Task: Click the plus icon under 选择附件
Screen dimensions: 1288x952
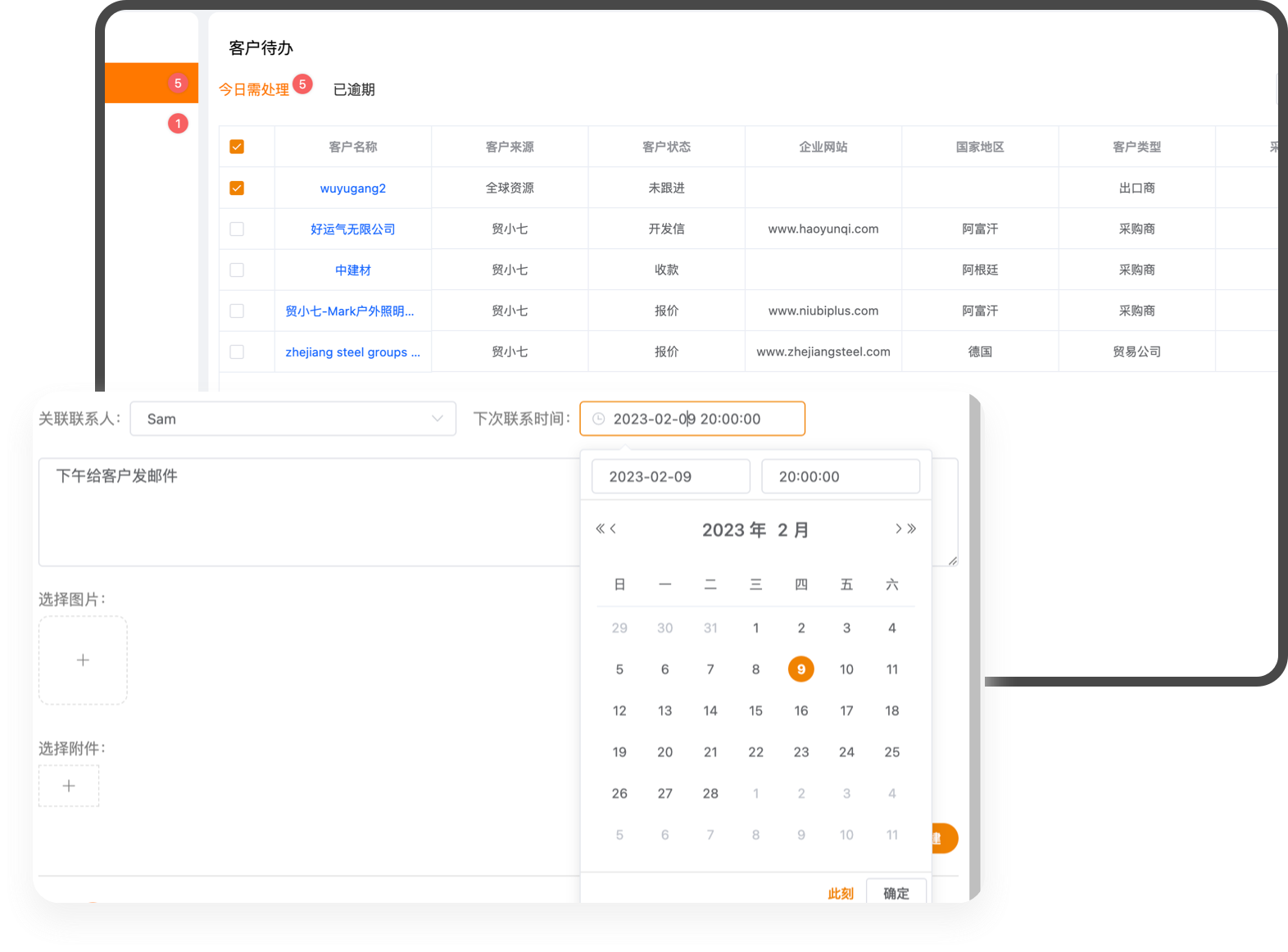Action: [x=69, y=787]
